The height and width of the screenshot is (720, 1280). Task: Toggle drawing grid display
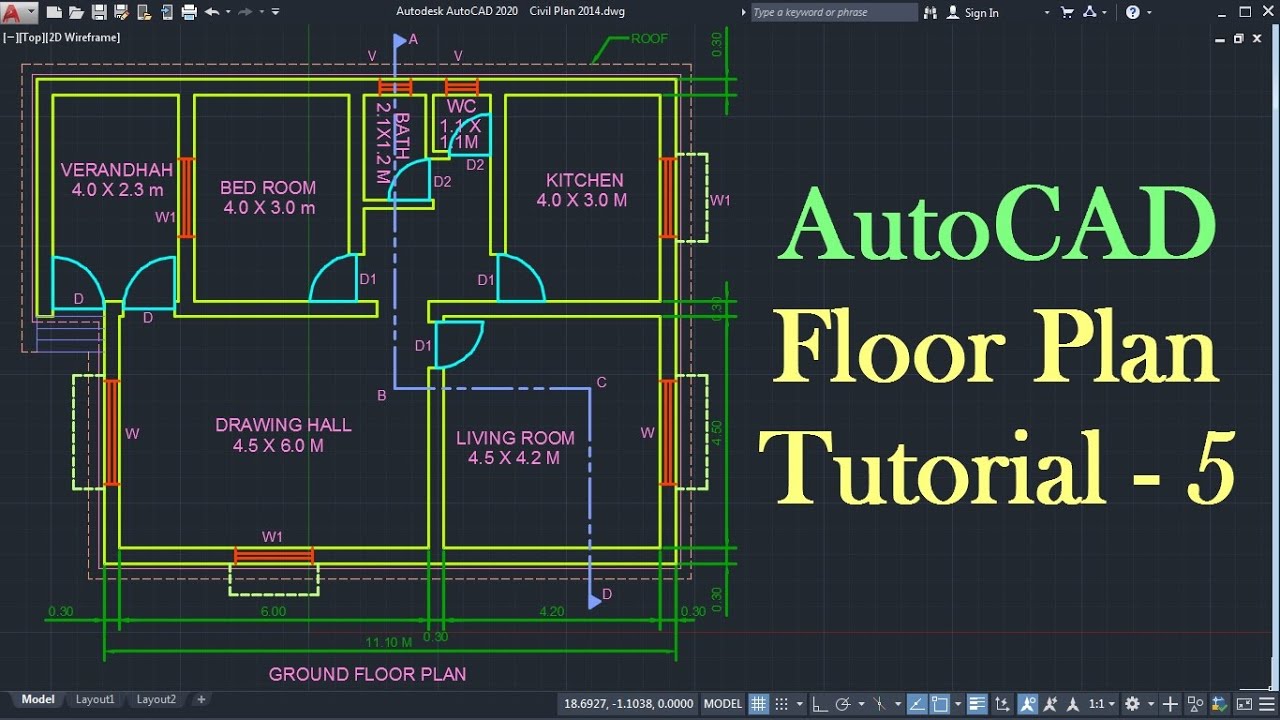pyautogui.click(x=758, y=704)
